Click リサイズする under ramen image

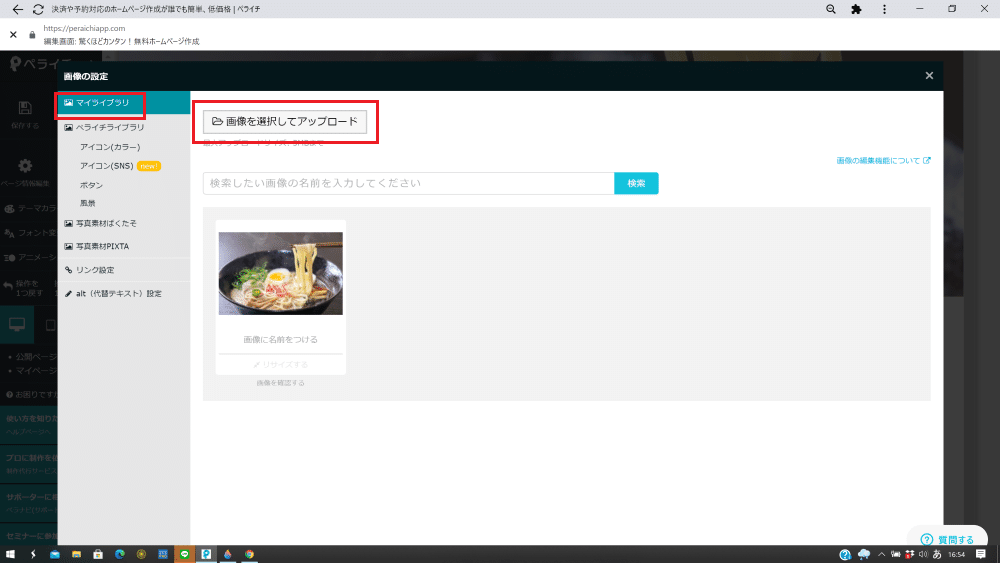pyautogui.click(x=281, y=365)
